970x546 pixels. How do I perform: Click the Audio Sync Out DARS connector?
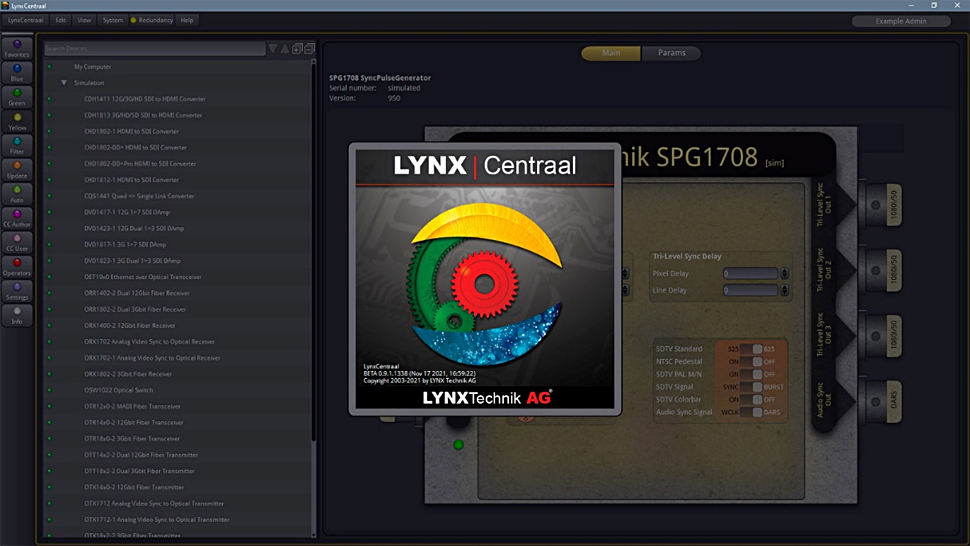[880, 401]
